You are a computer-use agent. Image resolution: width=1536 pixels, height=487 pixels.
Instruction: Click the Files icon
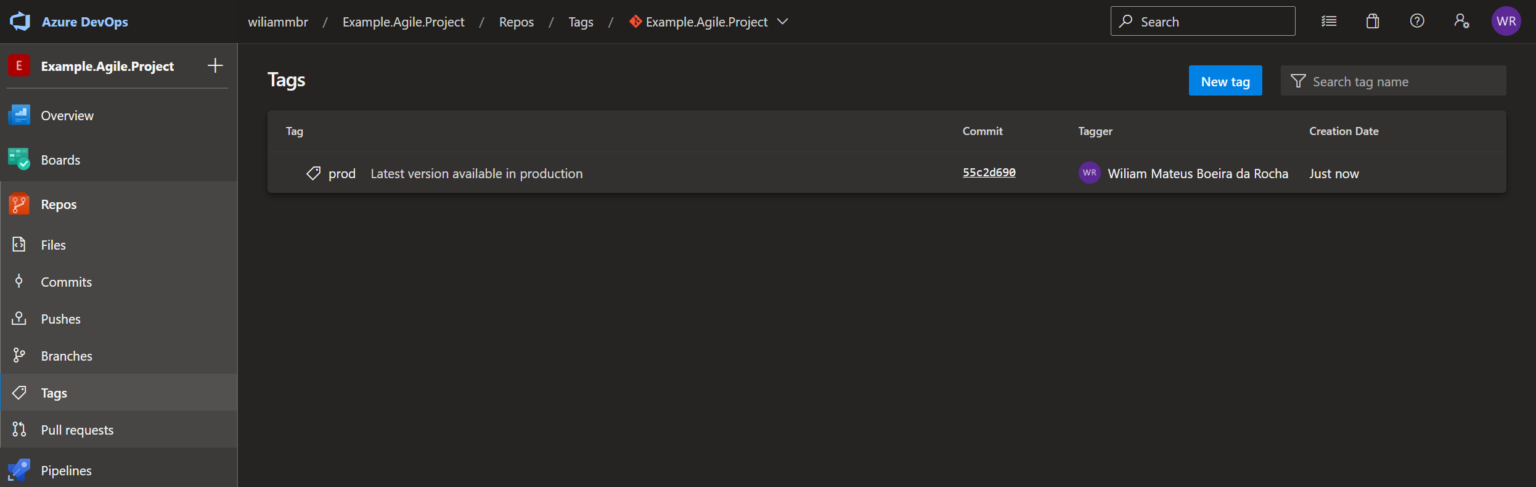(x=19, y=245)
